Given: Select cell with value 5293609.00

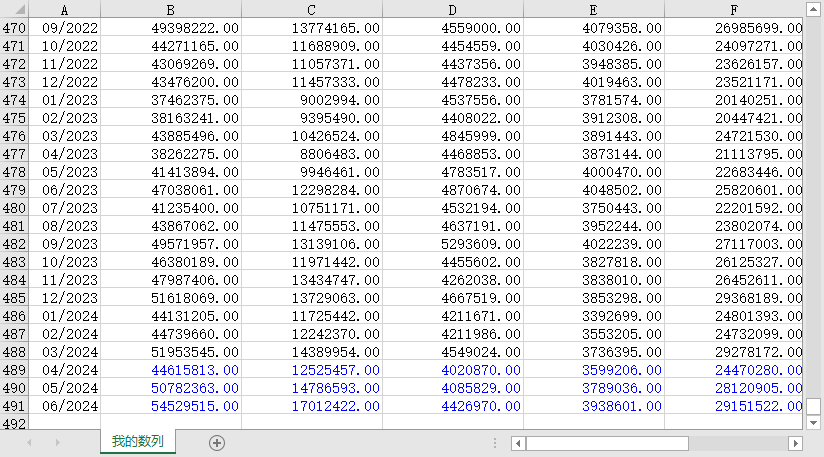Looking at the screenshot, I should 452,244.
